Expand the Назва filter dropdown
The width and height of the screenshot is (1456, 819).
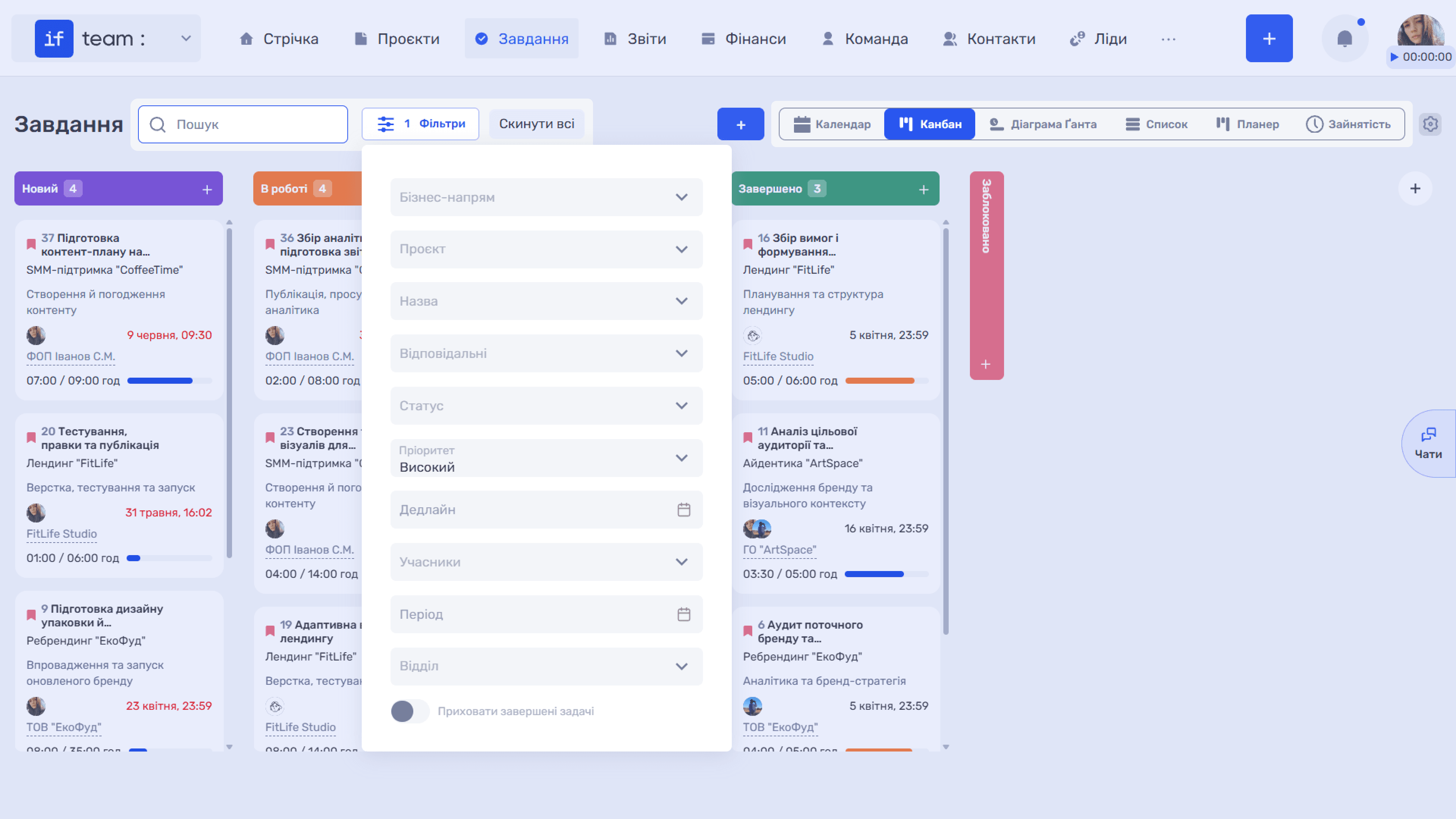[546, 301]
